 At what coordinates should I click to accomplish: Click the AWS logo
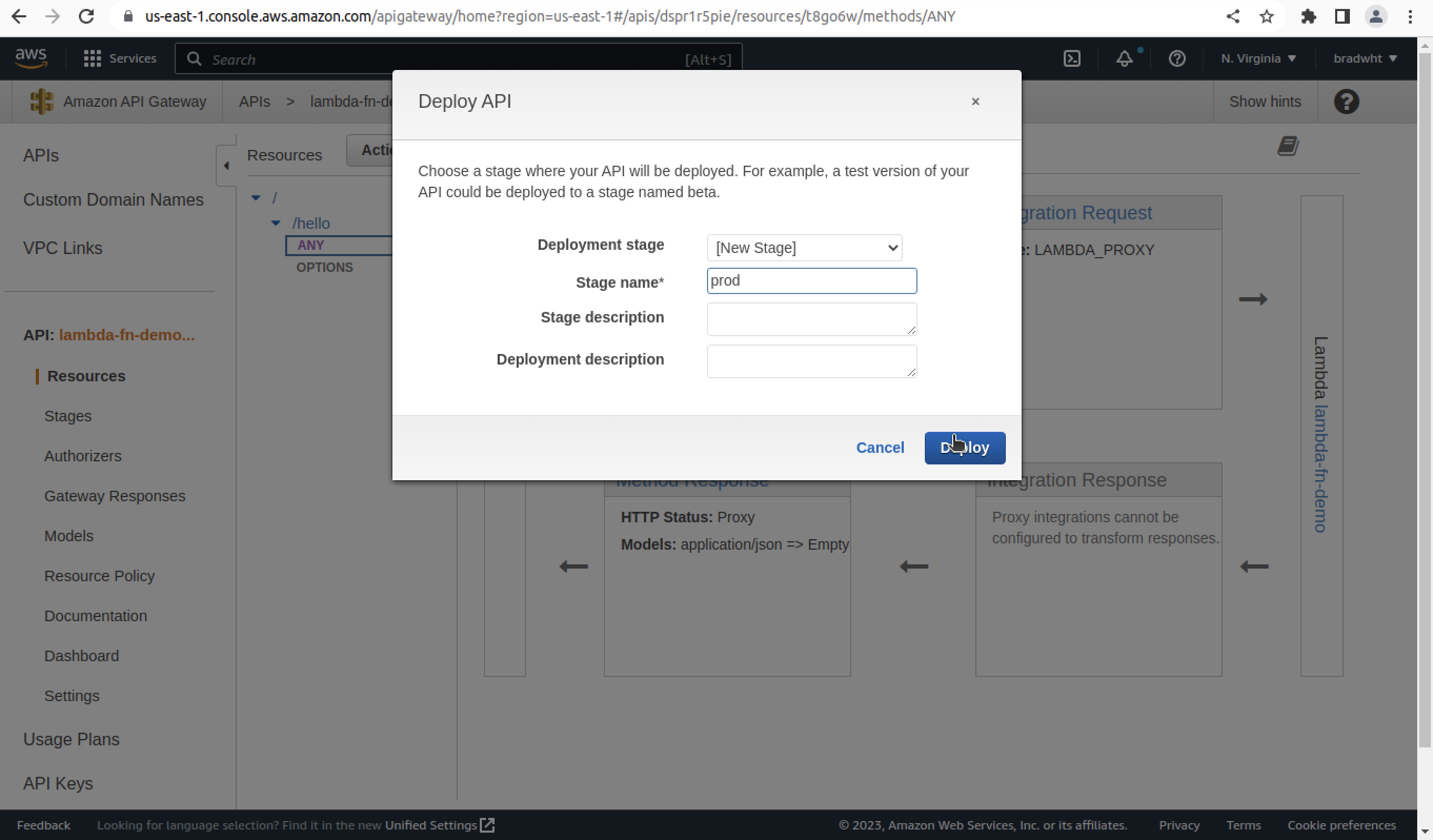pos(31,58)
